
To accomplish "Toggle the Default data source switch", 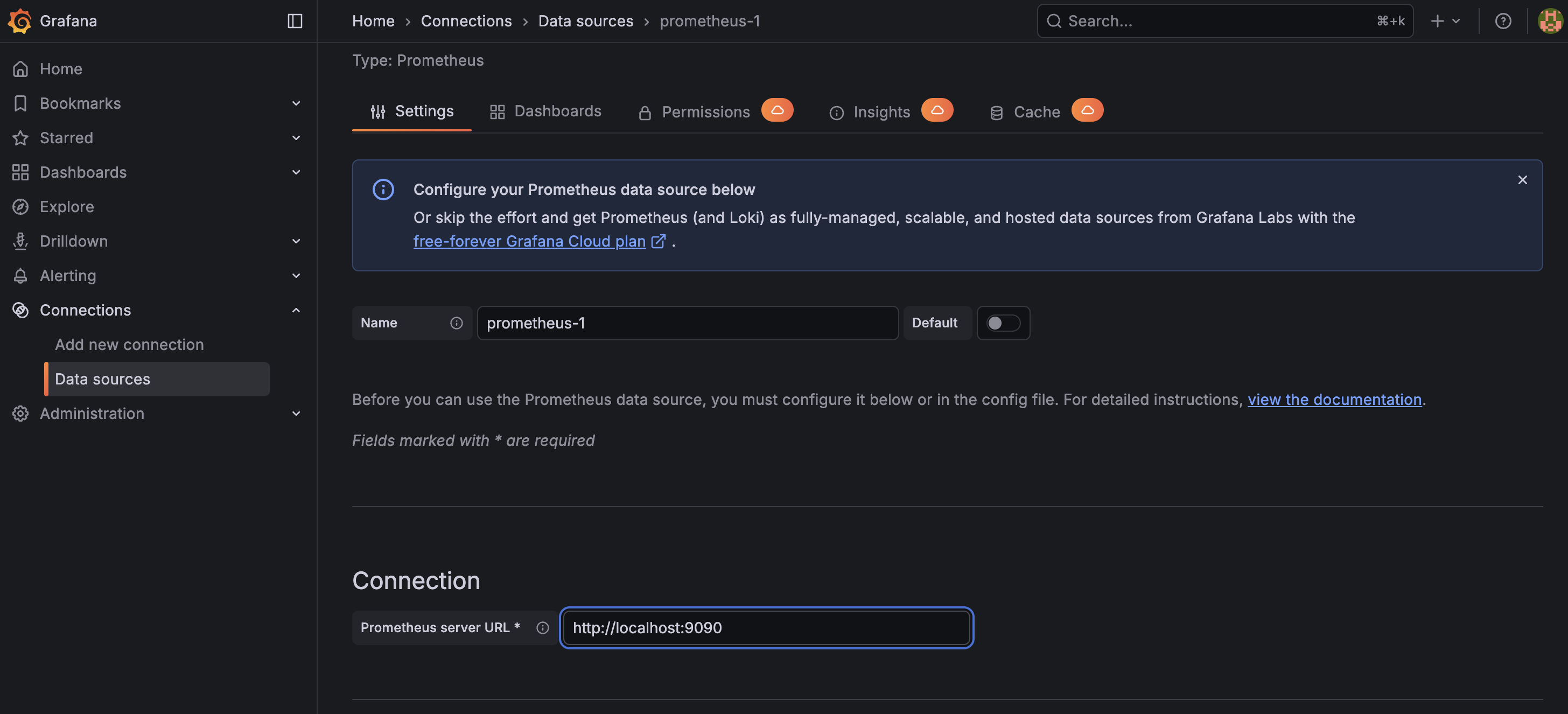I will [1003, 323].
